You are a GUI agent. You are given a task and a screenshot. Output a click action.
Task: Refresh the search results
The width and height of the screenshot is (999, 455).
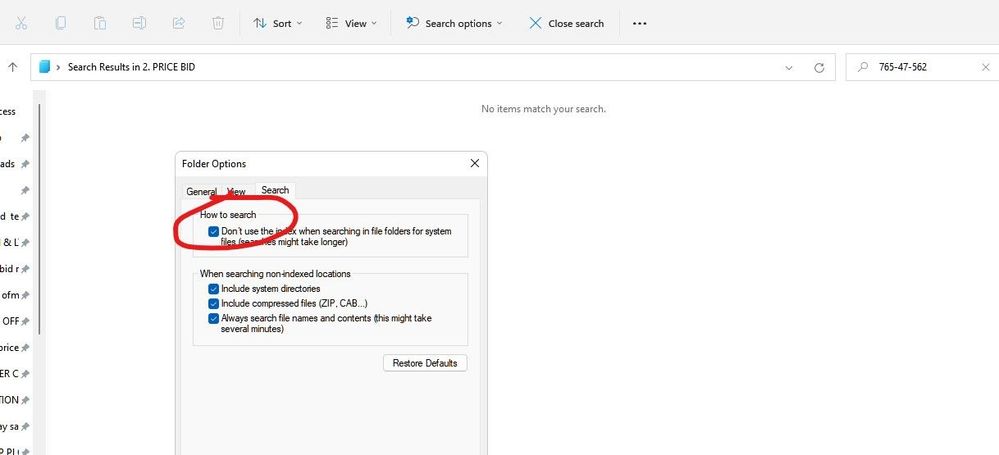point(819,68)
